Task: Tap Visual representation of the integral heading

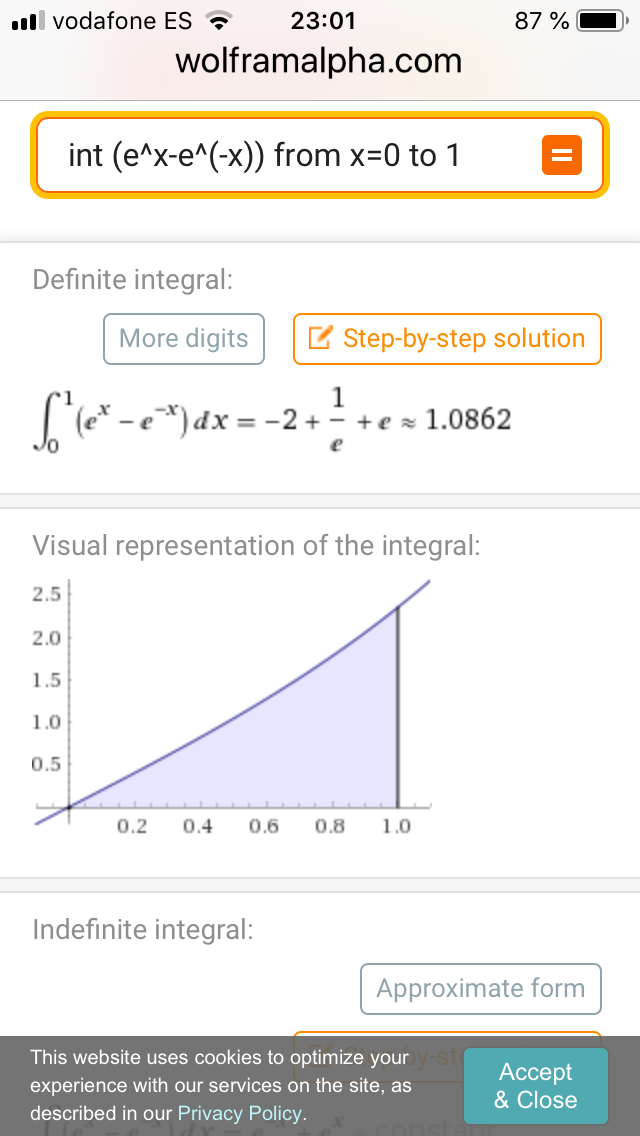Action: 256,546
